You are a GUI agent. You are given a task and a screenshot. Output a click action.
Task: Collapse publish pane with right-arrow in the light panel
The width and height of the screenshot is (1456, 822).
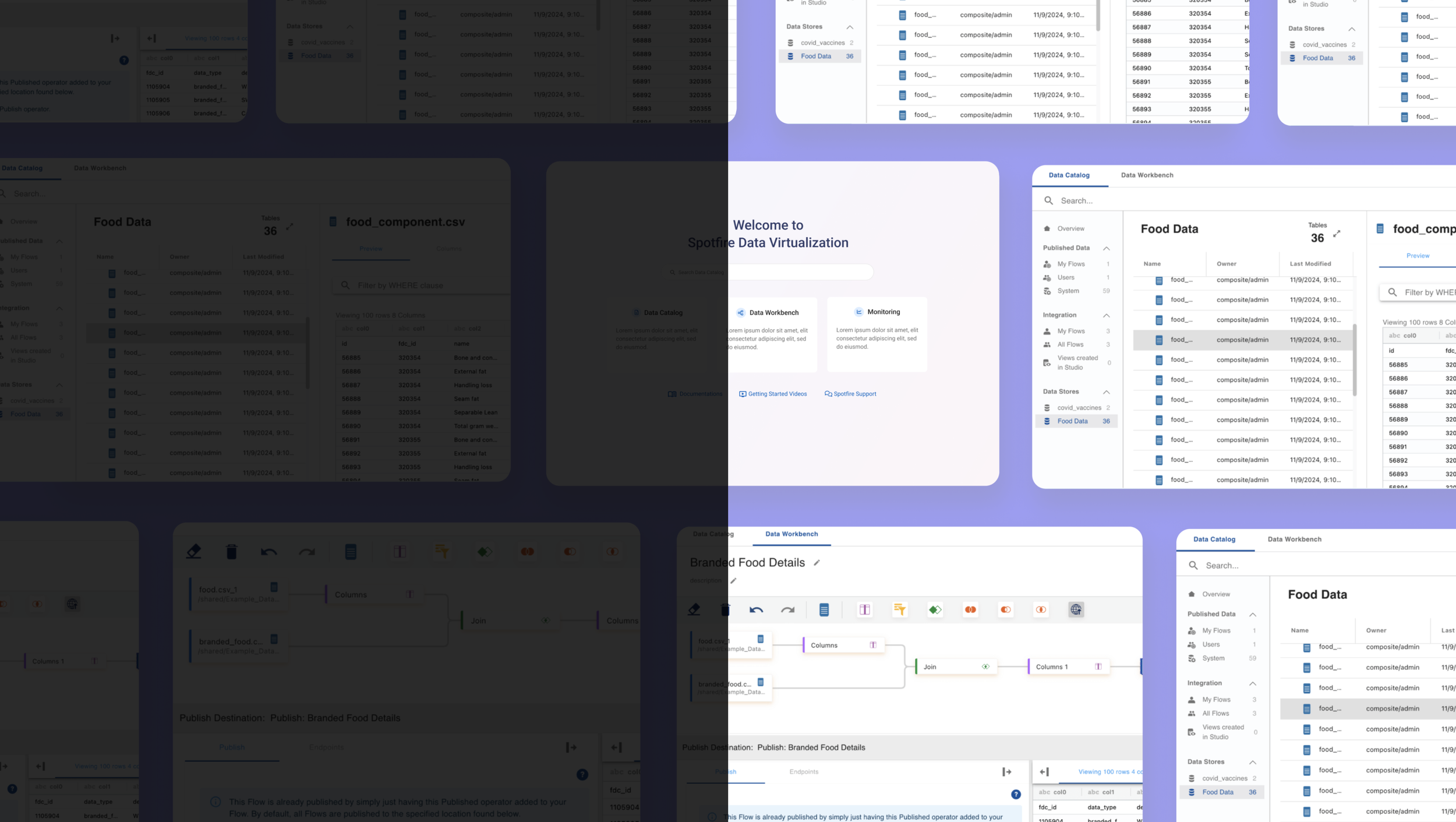point(1006,771)
